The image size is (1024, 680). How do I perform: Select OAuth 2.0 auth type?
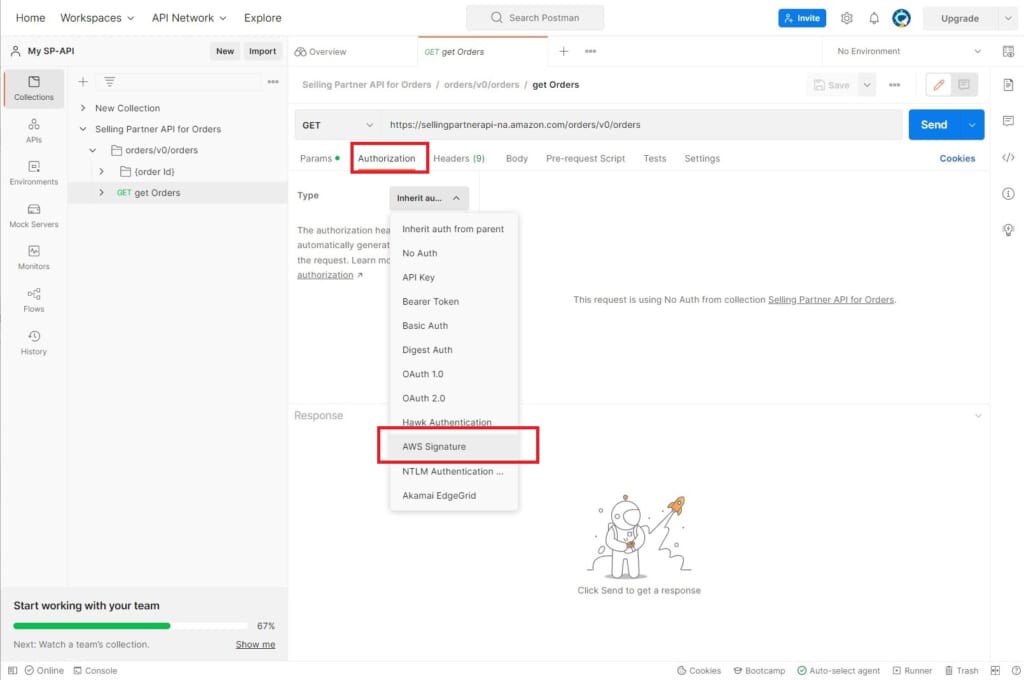pyautogui.click(x=454, y=398)
